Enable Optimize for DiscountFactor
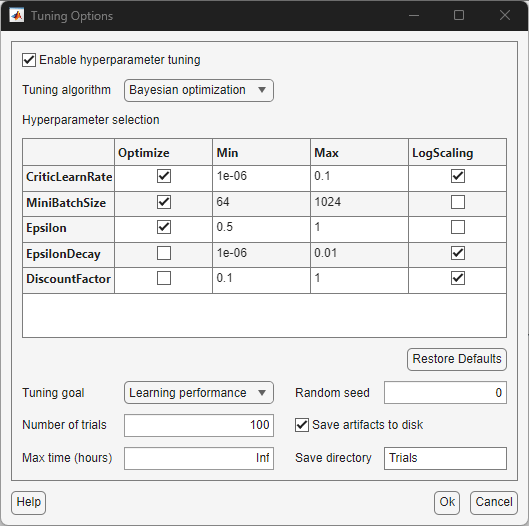Image resolution: width=529 pixels, height=526 pixels. [164, 278]
